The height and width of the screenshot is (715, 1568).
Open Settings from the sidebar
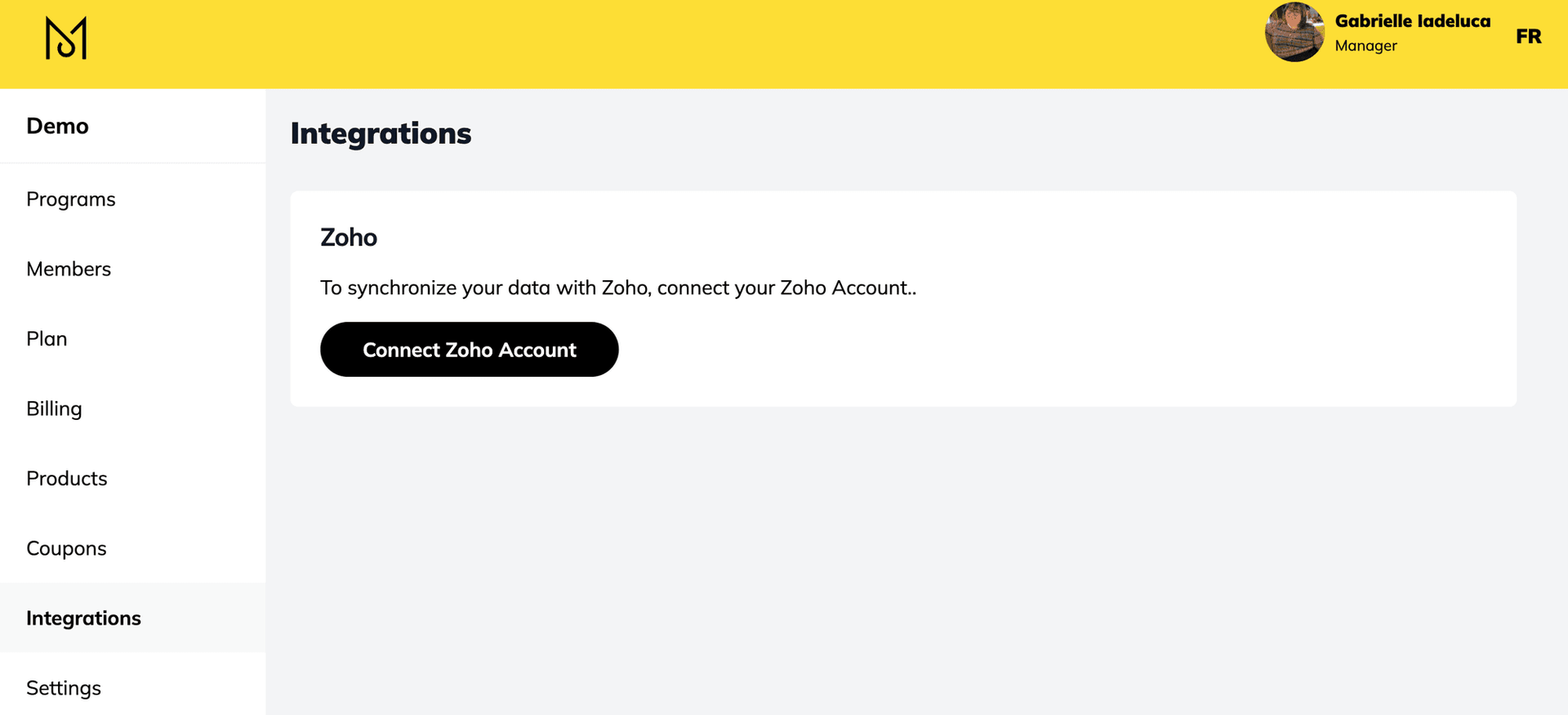point(64,688)
